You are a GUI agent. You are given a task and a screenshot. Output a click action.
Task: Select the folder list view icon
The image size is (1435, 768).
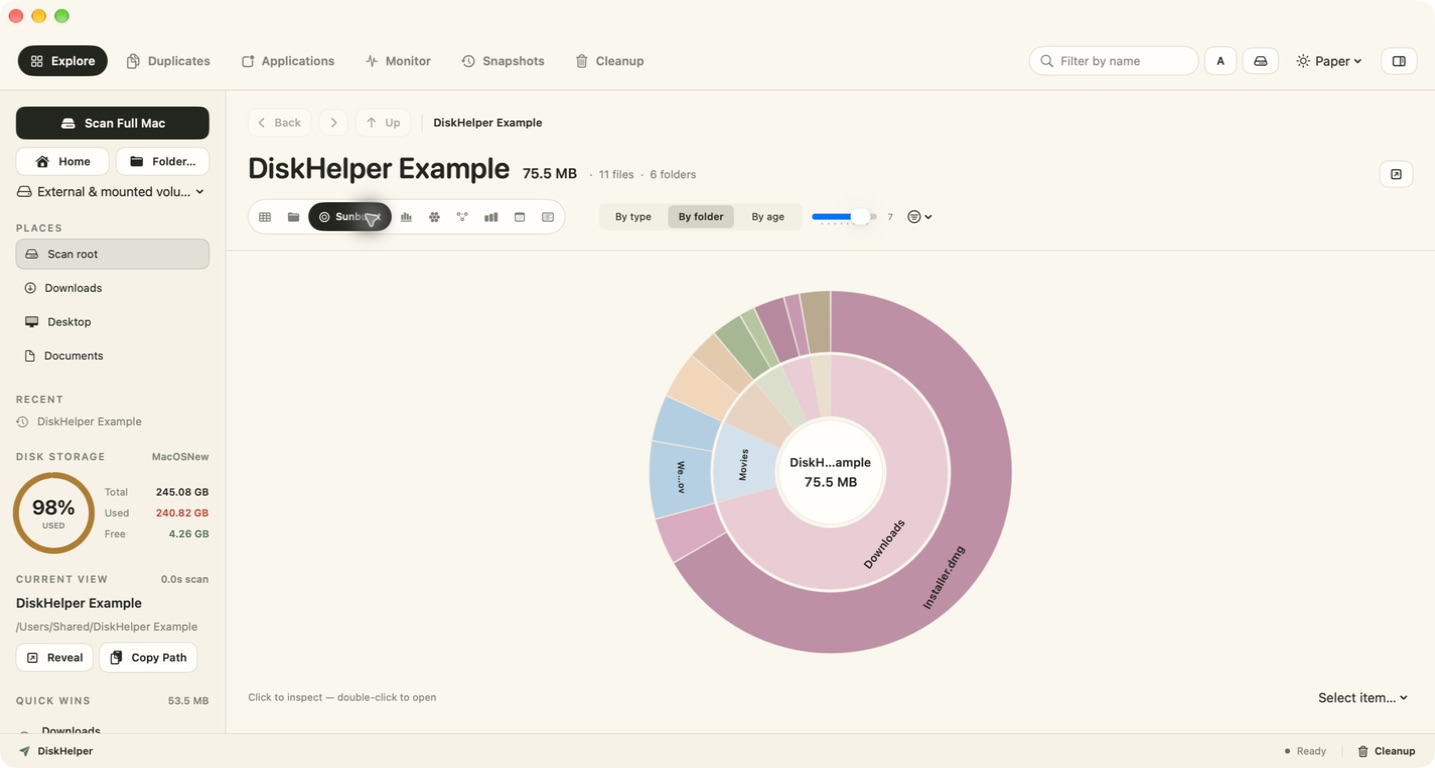coord(293,217)
